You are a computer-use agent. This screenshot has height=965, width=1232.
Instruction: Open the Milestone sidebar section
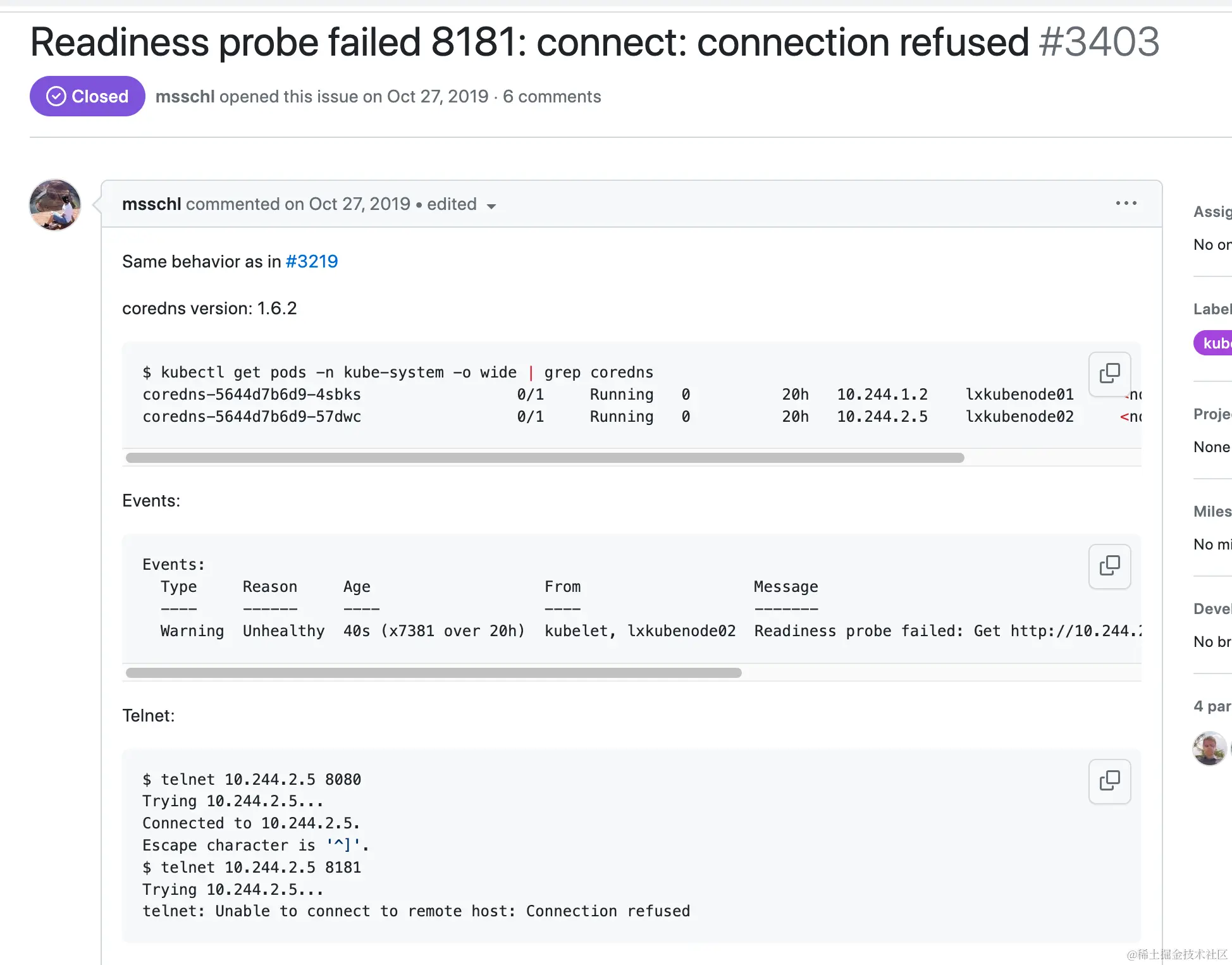[x=1212, y=512]
